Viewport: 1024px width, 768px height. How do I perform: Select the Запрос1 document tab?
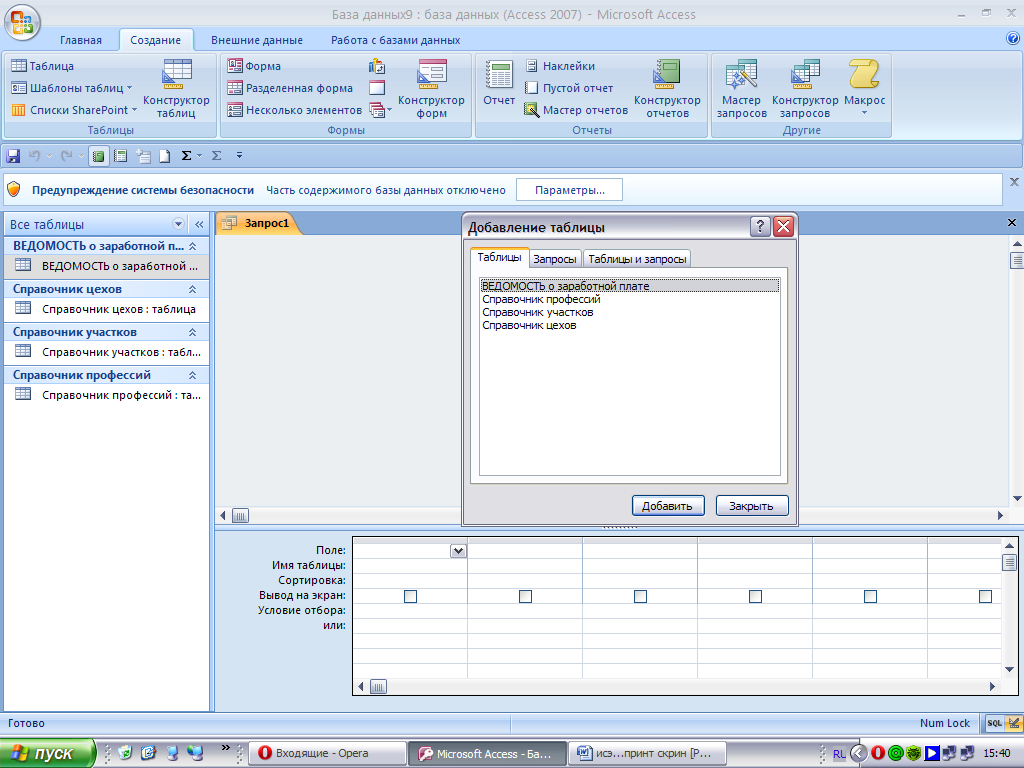pyautogui.click(x=258, y=223)
